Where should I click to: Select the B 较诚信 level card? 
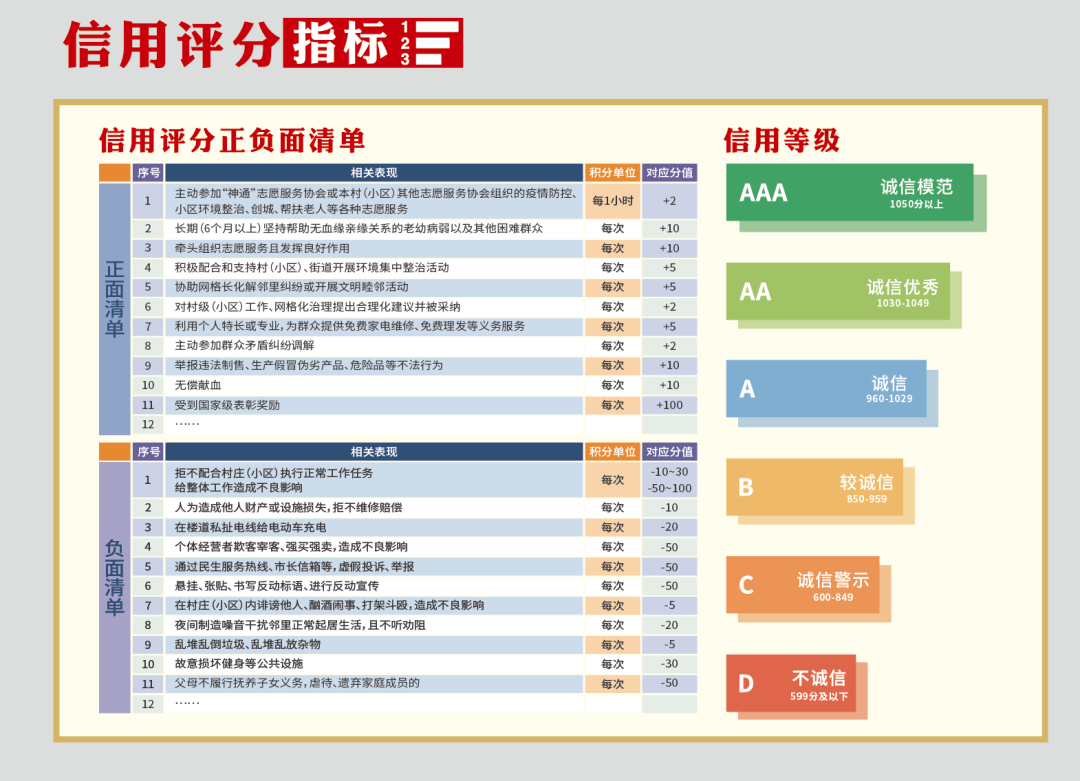814,487
